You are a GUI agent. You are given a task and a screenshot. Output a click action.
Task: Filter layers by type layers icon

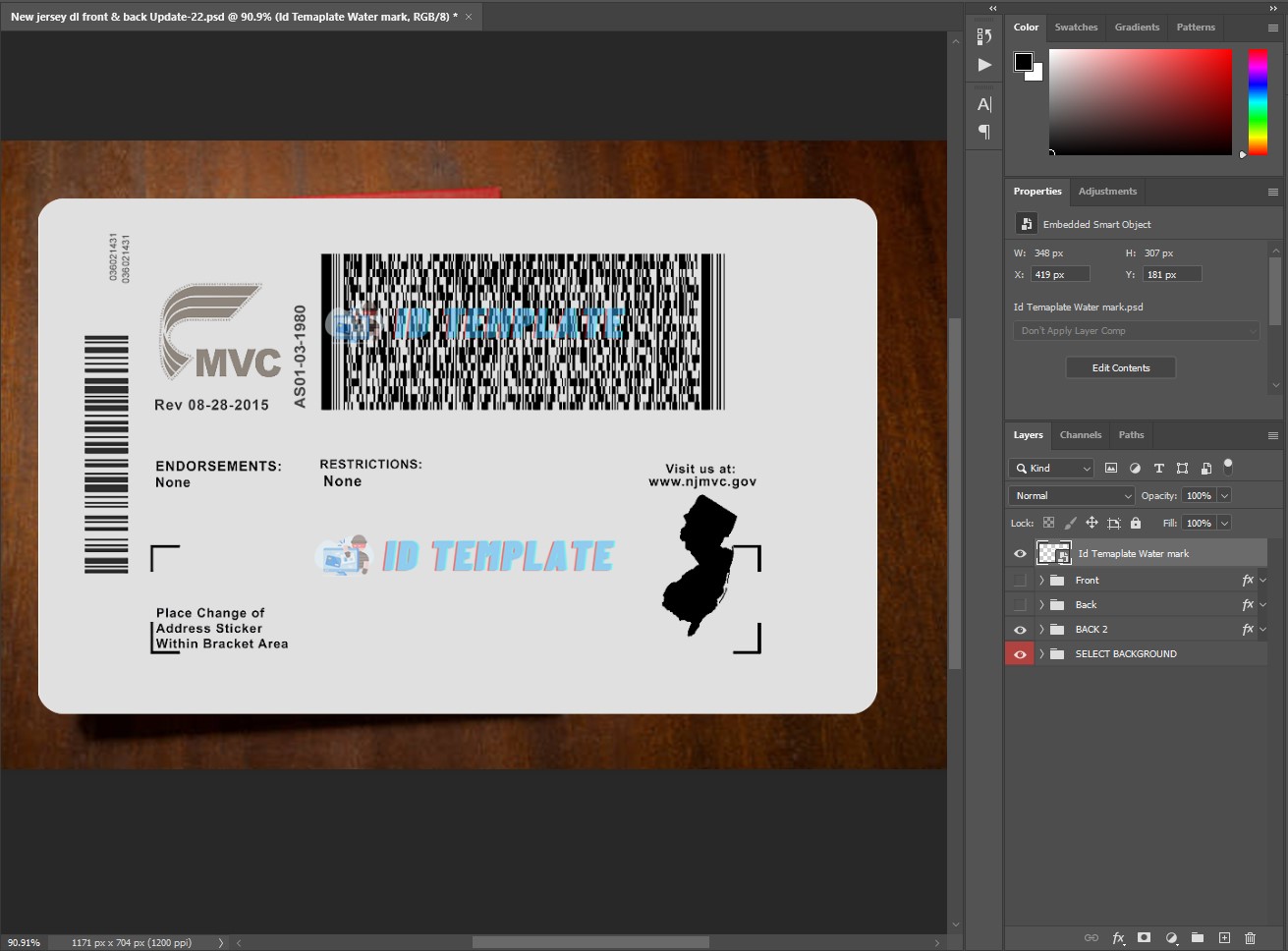coord(1158,469)
